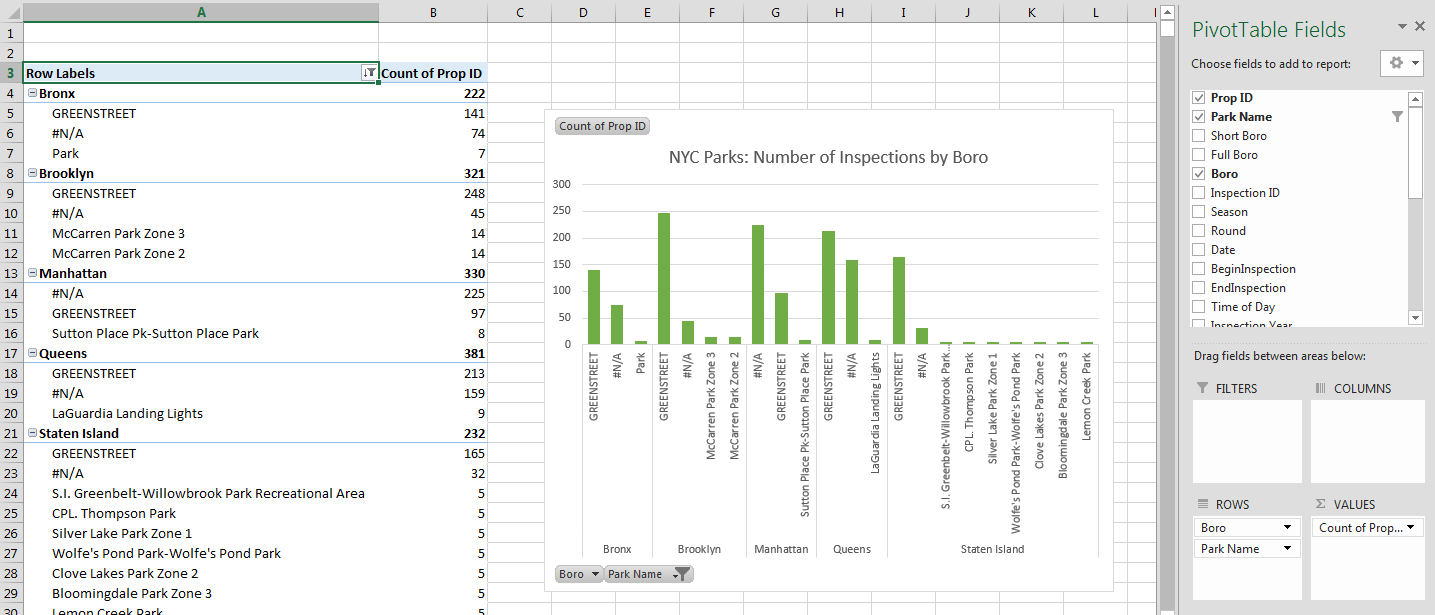The height and width of the screenshot is (615, 1435).
Task: Select the Wolfe's Pond Park row label cell
Action: 201,553
